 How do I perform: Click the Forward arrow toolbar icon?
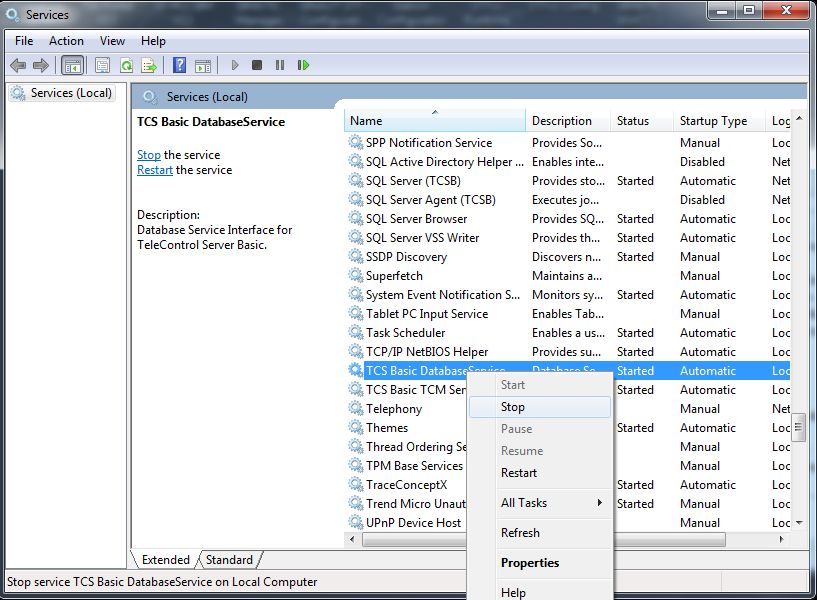pyautogui.click(x=41, y=65)
